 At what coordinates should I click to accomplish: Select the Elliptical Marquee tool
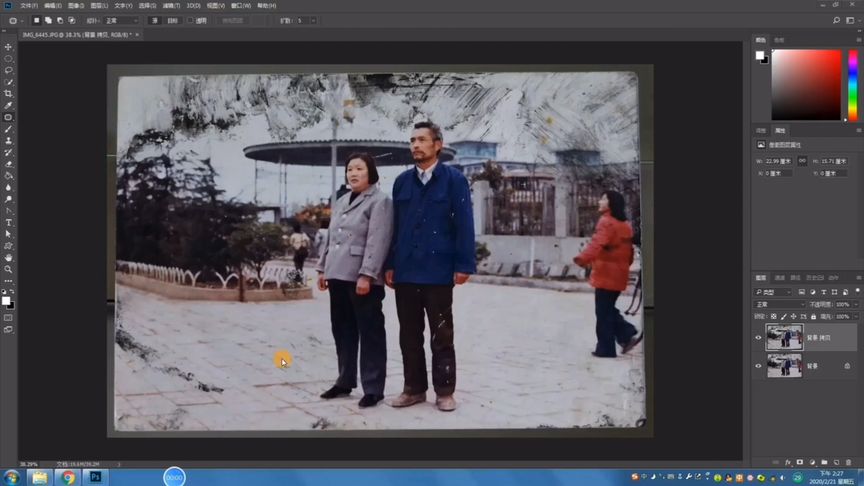[x=8, y=58]
